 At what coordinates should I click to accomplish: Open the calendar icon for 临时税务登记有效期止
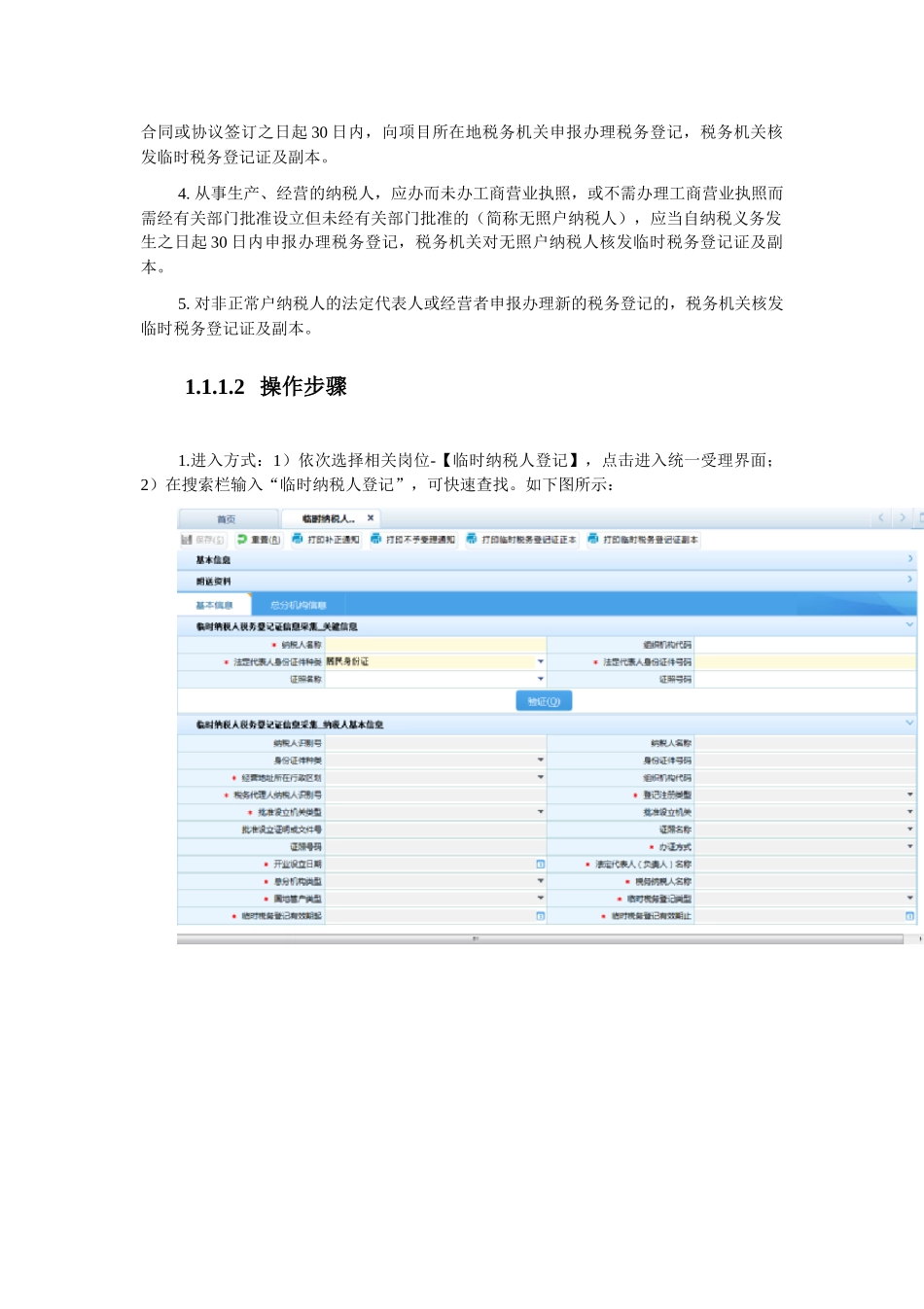point(910,916)
